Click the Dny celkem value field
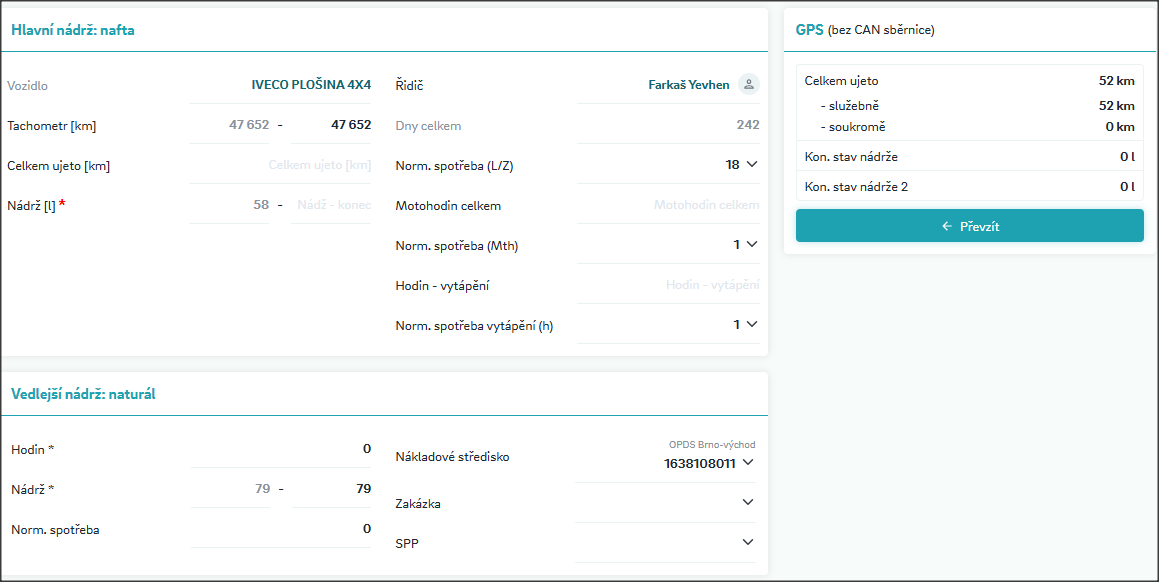The height and width of the screenshot is (582, 1159). pyautogui.click(x=668, y=125)
